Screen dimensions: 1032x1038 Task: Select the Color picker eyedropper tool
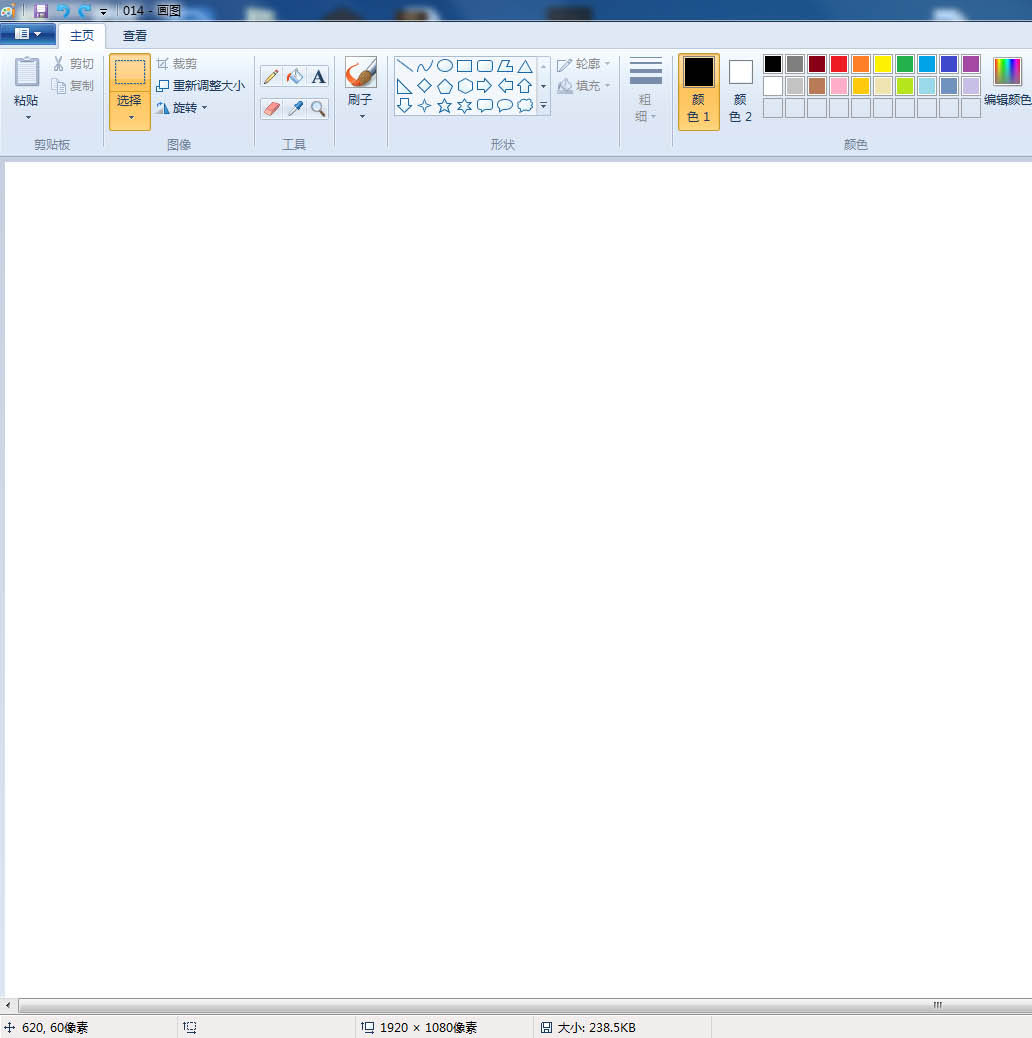(x=295, y=108)
